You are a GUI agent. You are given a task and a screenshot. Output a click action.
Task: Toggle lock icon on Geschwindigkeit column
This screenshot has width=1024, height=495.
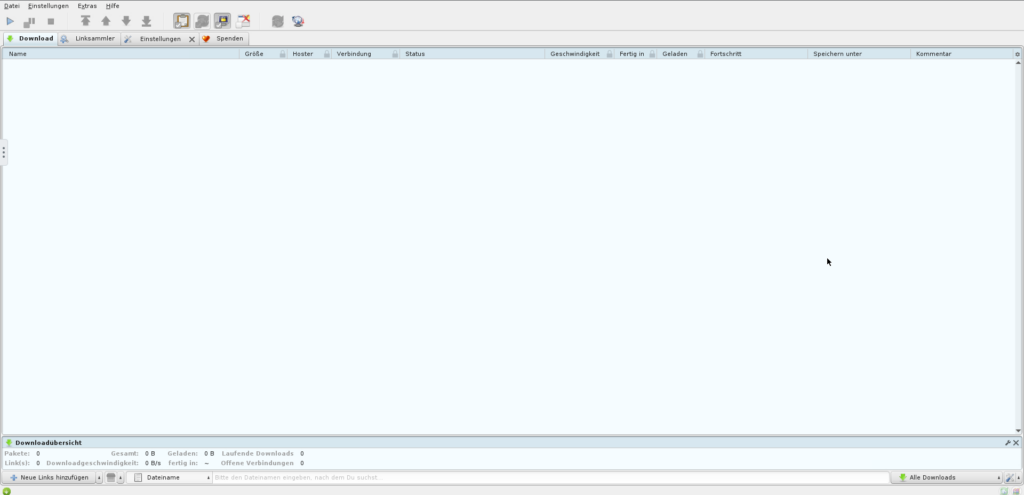coord(610,54)
